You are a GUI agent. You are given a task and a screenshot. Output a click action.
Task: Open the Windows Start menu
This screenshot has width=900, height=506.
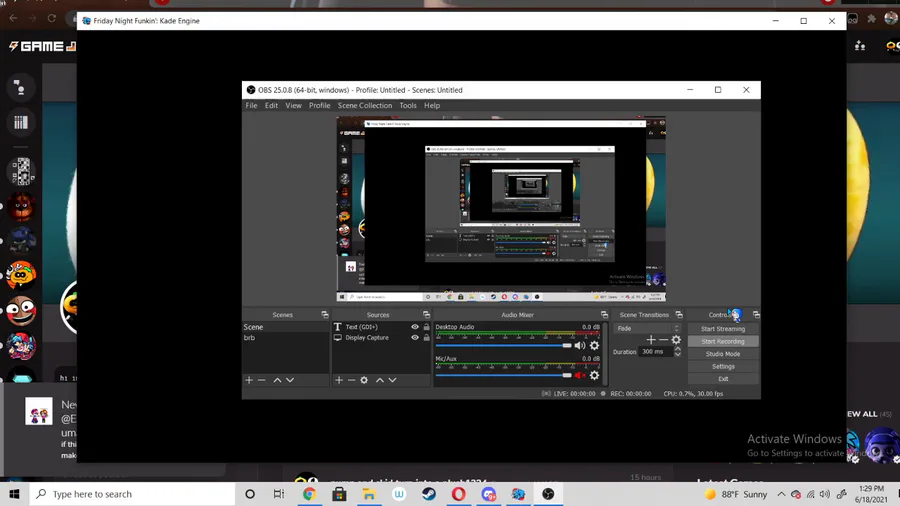pos(14,494)
